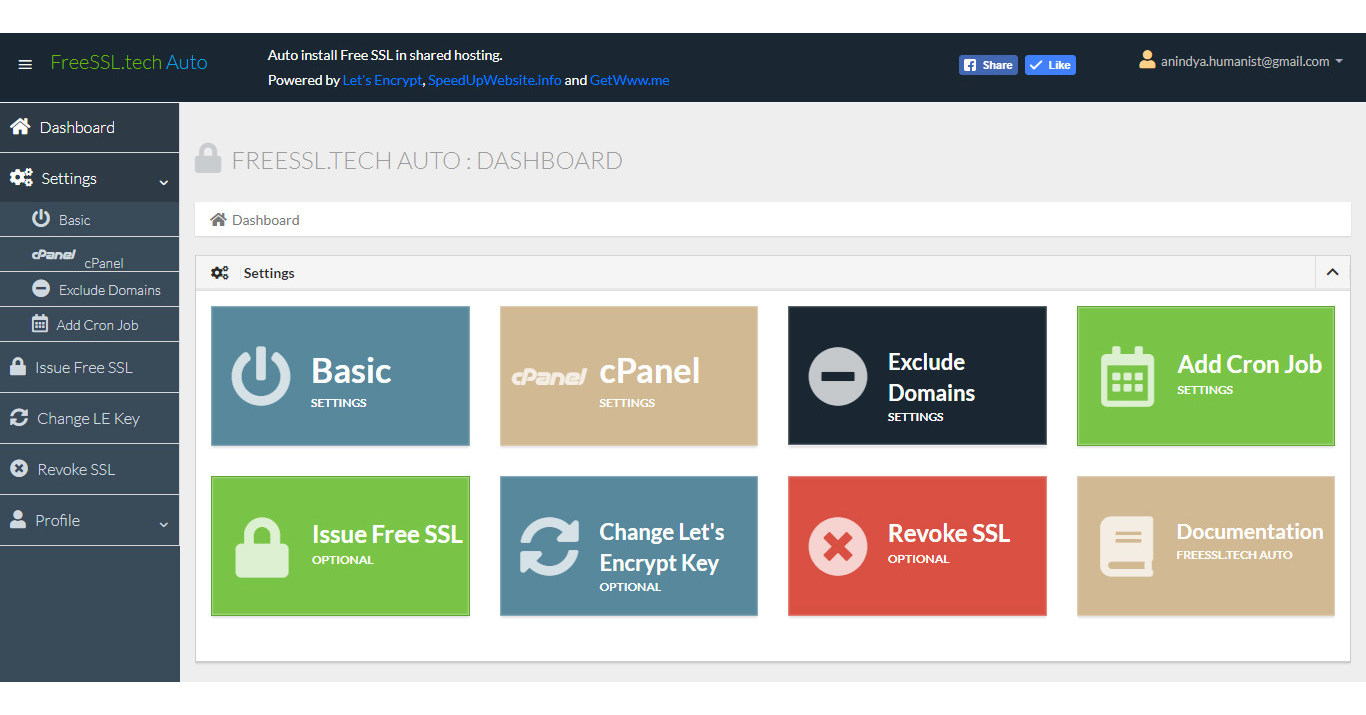Click the calendar icon on Add Cron Job tile
Image resolution: width=1366 pixels, height=715 pixels.
tap(1127, 376)
